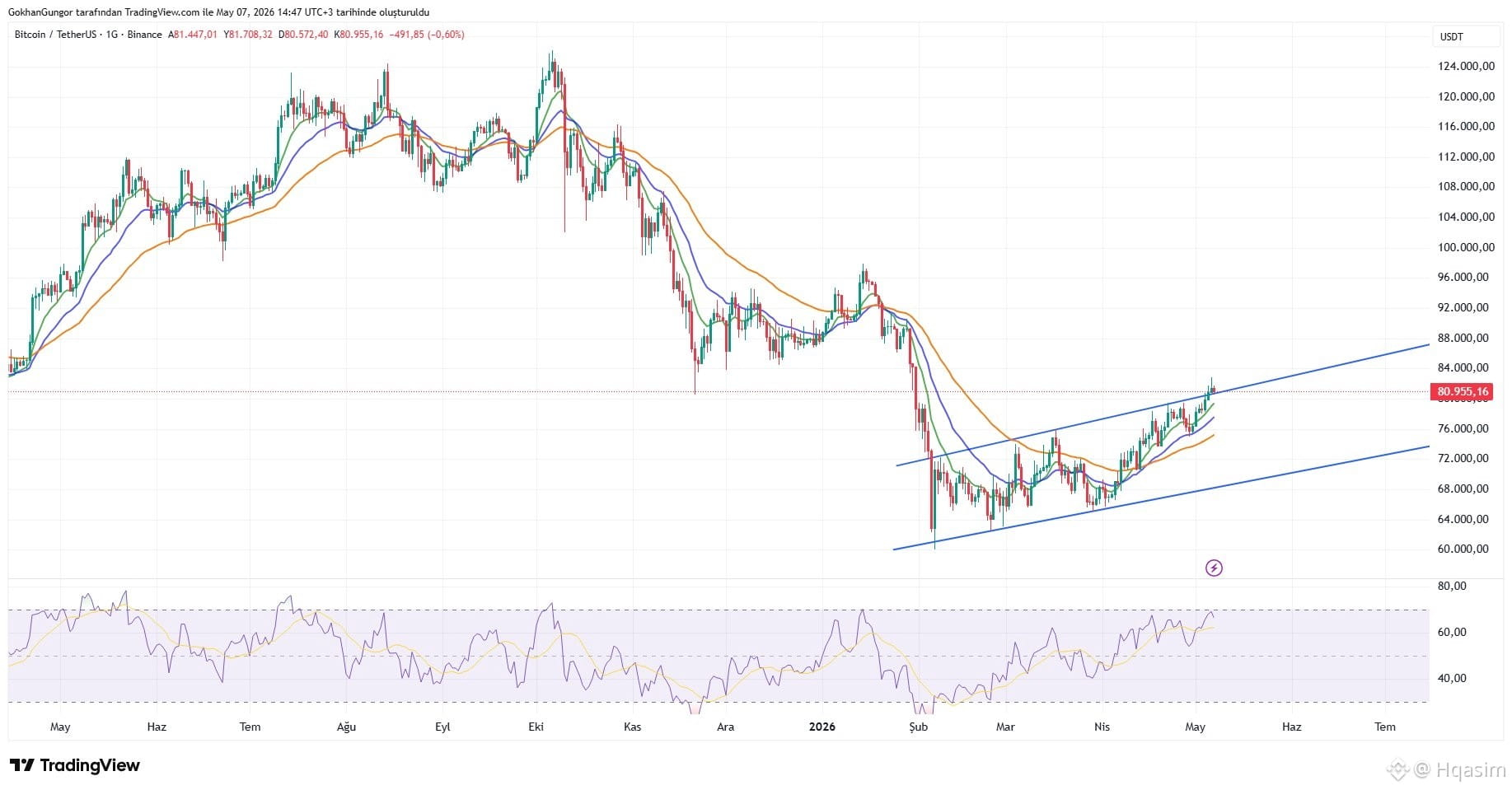Screen dimensions: 1512x790
Task: Click the 124.000,00 price axis label
Action: tap(1467, 66)
